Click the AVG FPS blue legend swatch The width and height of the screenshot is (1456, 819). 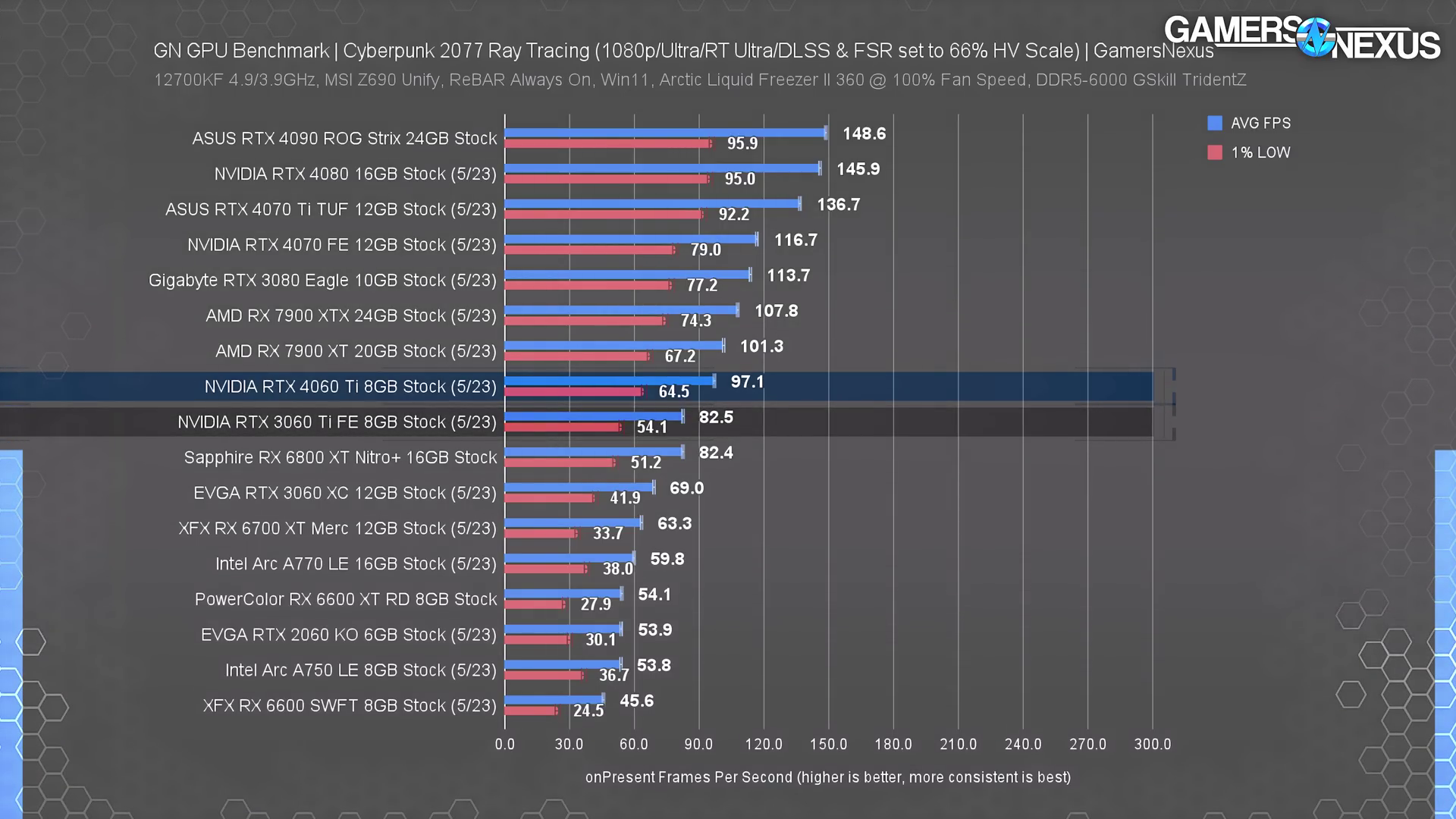[x=1215, y=123]
